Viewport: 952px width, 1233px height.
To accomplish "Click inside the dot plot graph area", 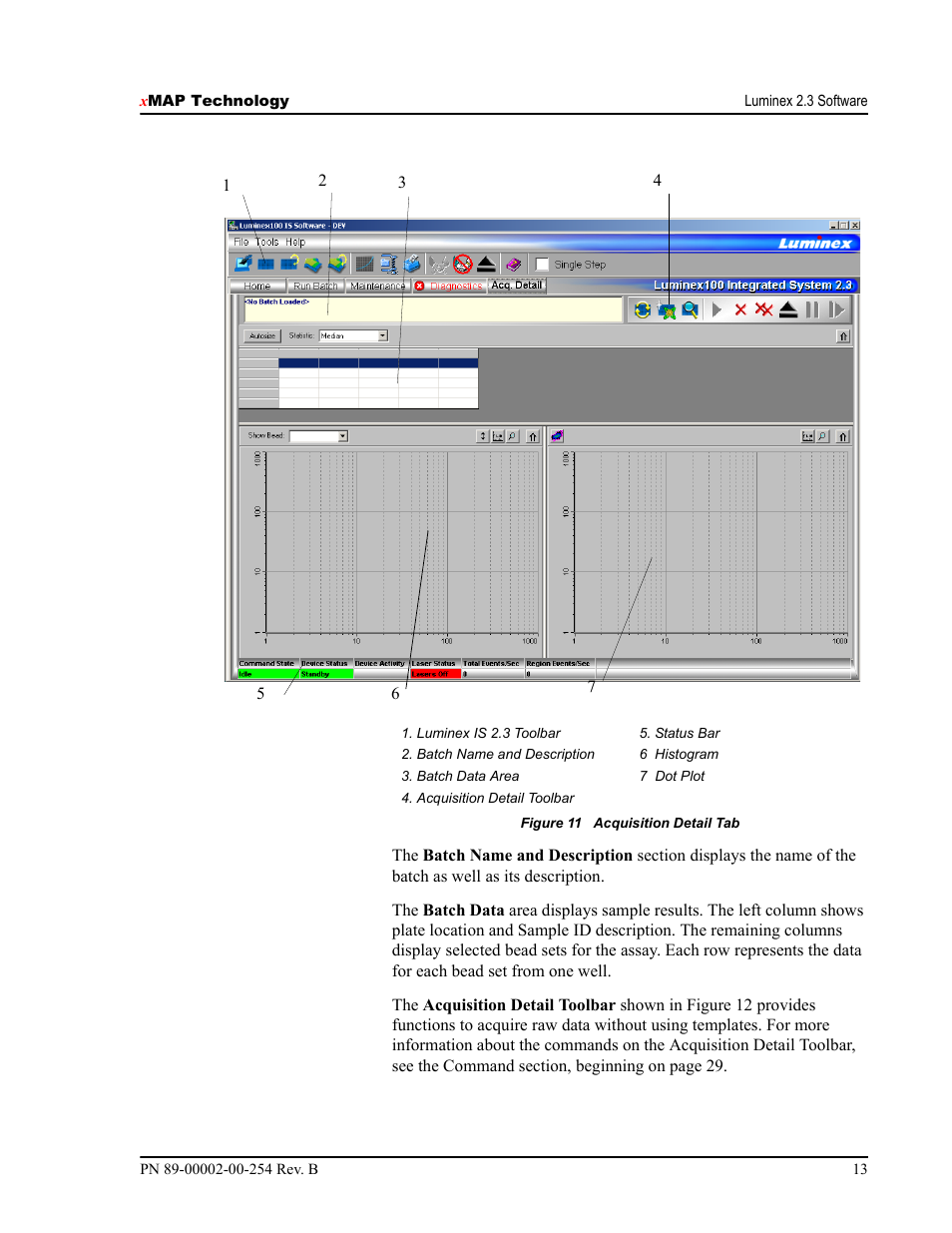I will point(711,542).
